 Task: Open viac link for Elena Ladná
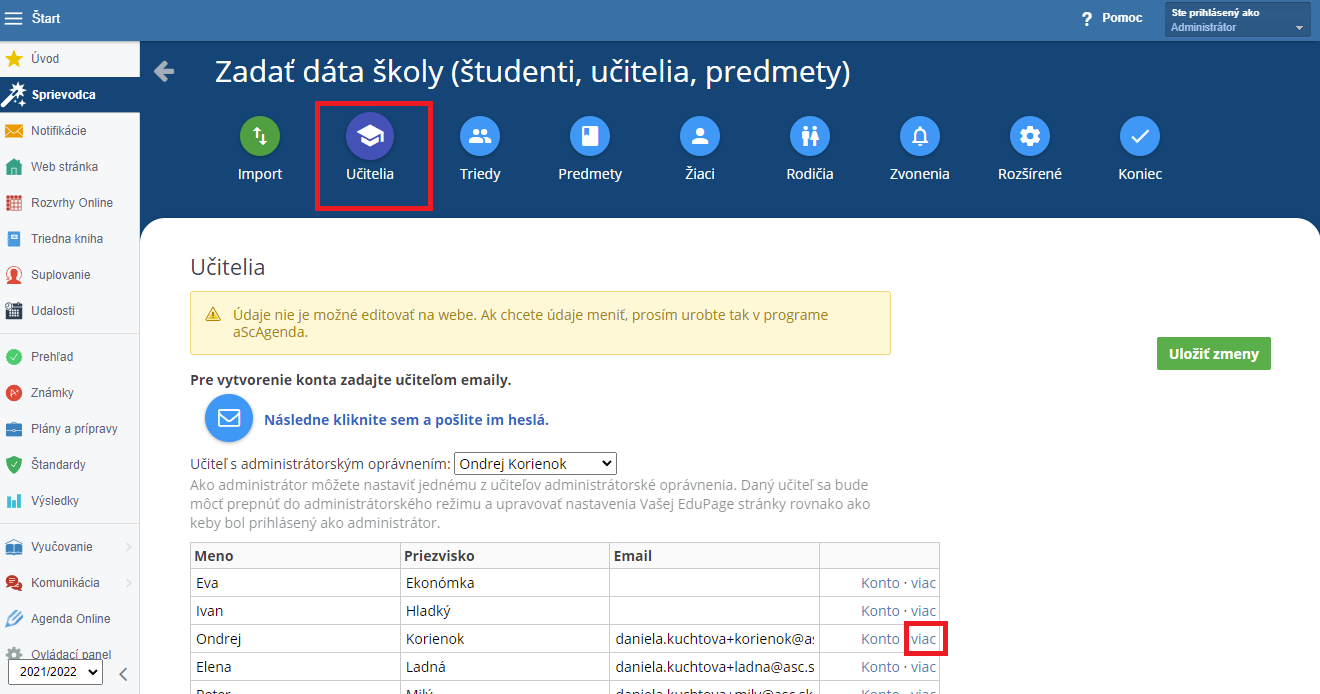[x=923, y=667]
